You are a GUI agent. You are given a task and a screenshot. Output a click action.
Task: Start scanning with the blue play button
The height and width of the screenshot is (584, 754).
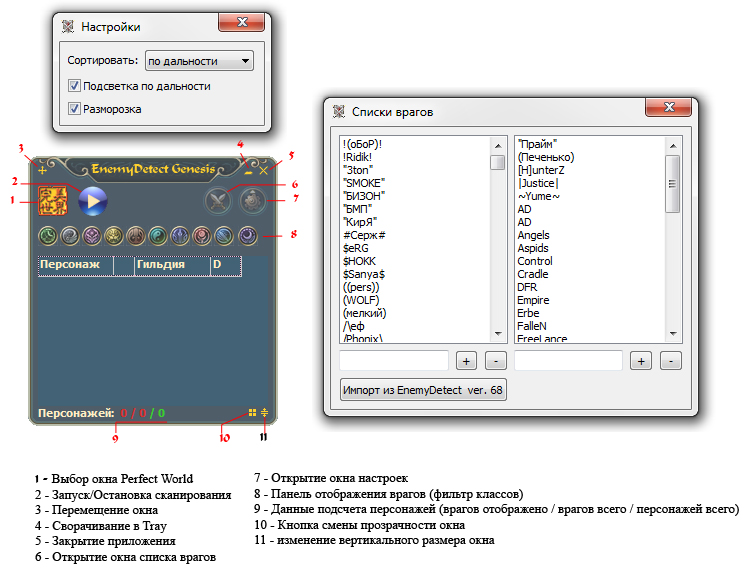click(x=93, y=201)
